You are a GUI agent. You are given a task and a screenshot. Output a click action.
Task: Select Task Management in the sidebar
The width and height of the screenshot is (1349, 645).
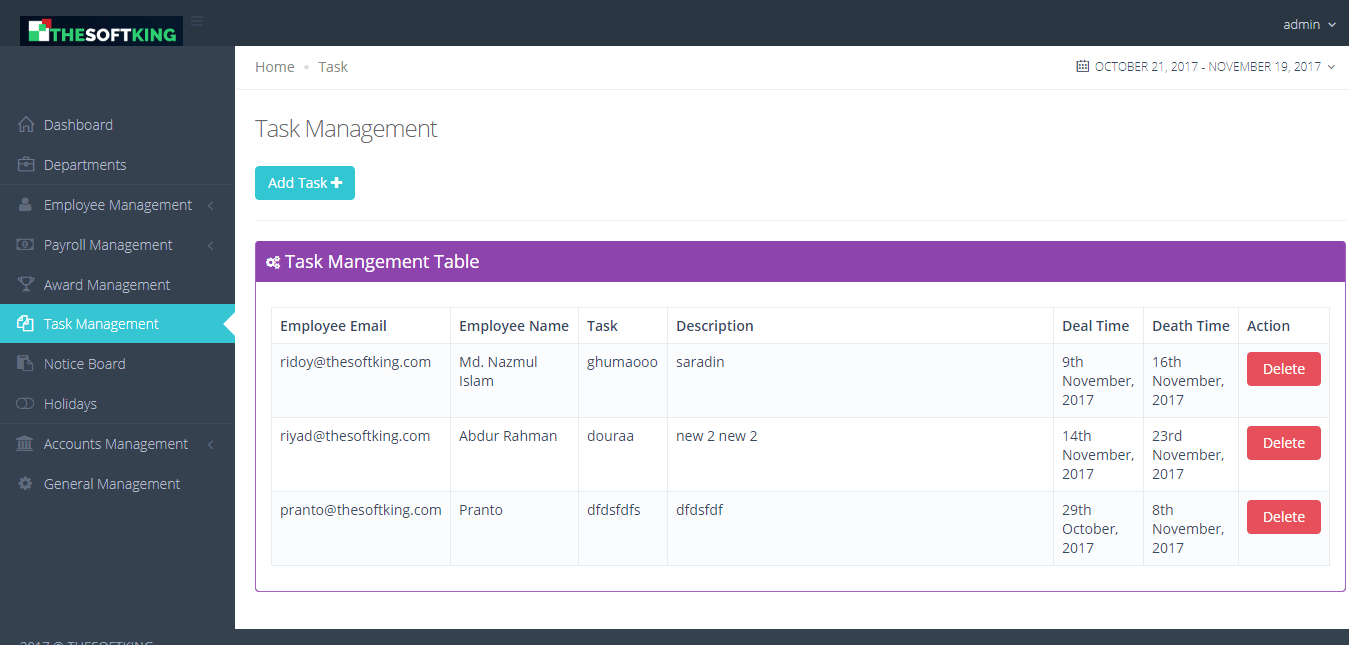[101, 323]
